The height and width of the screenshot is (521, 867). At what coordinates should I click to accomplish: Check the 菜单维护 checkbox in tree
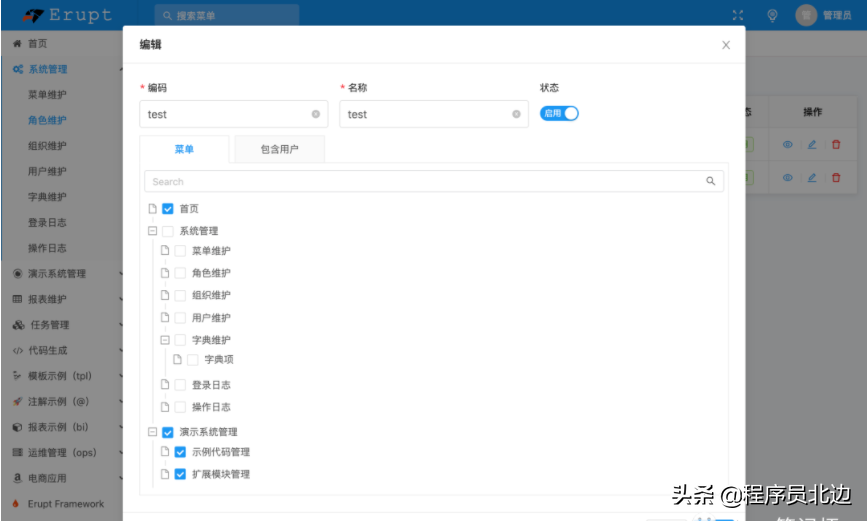[x=180, y=251]
